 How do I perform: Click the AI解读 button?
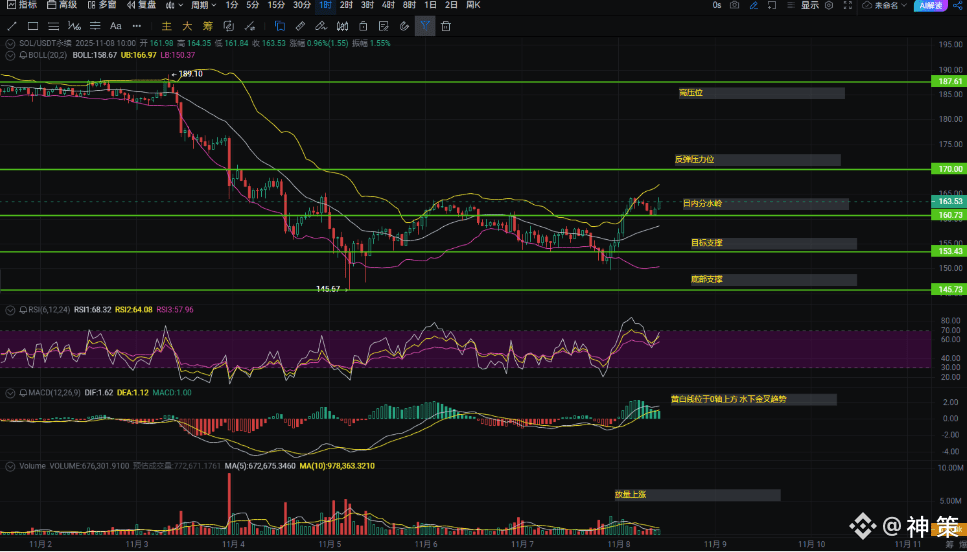point(929,5)
